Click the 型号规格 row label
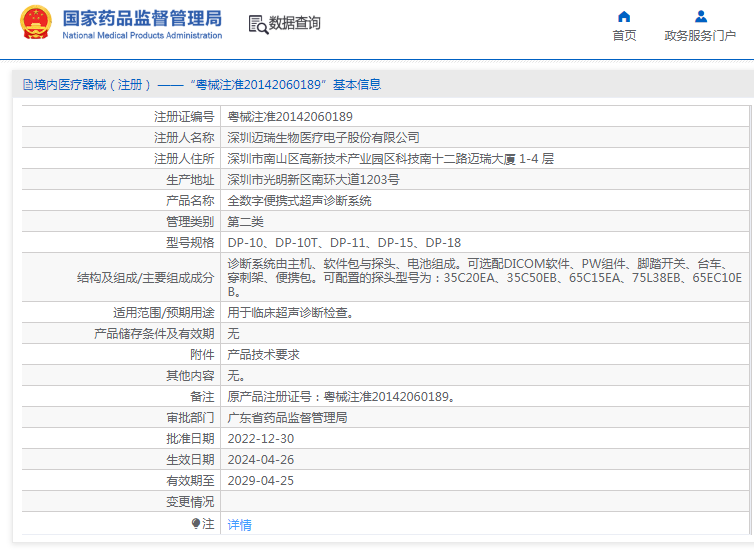Image resolution: width=754 pixels, height=553 pixels. click(190, 243)
